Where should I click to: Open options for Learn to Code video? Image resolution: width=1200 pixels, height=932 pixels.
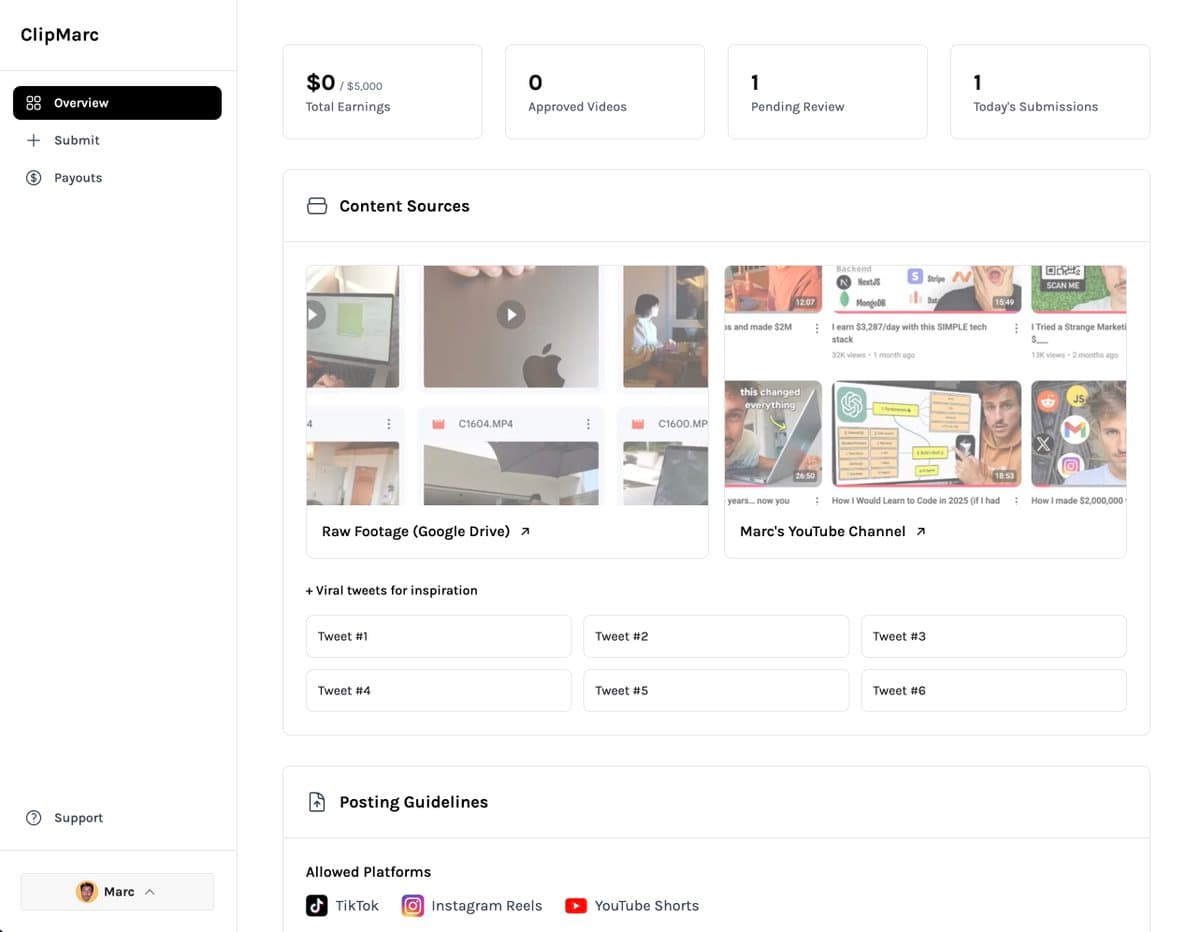pos(1017,501)
